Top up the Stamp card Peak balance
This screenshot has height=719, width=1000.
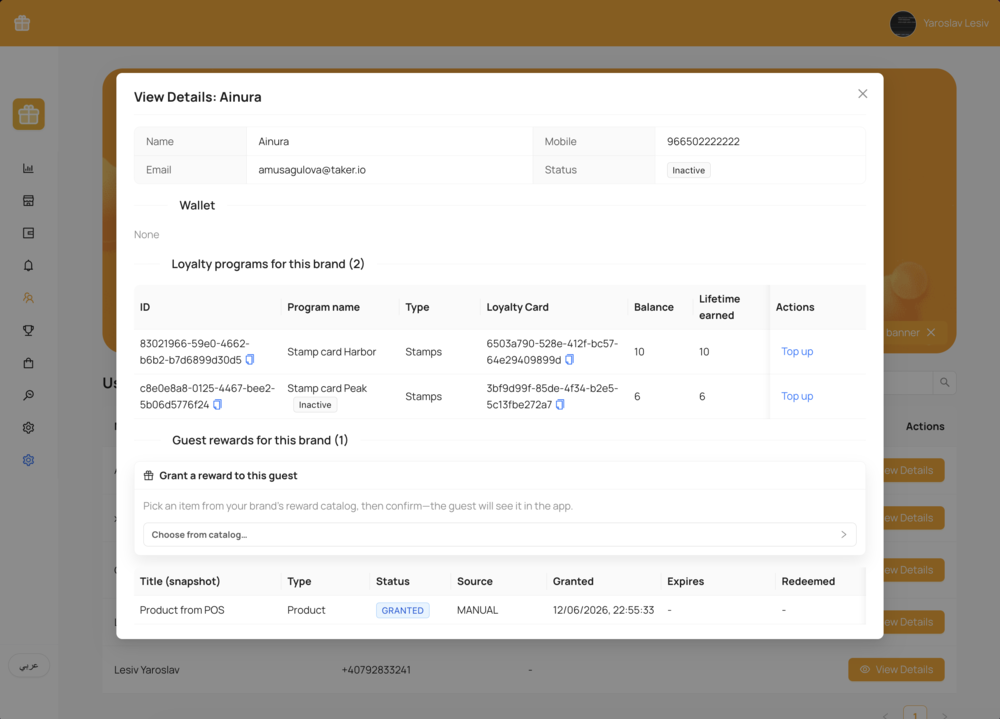tap(797, 396)
